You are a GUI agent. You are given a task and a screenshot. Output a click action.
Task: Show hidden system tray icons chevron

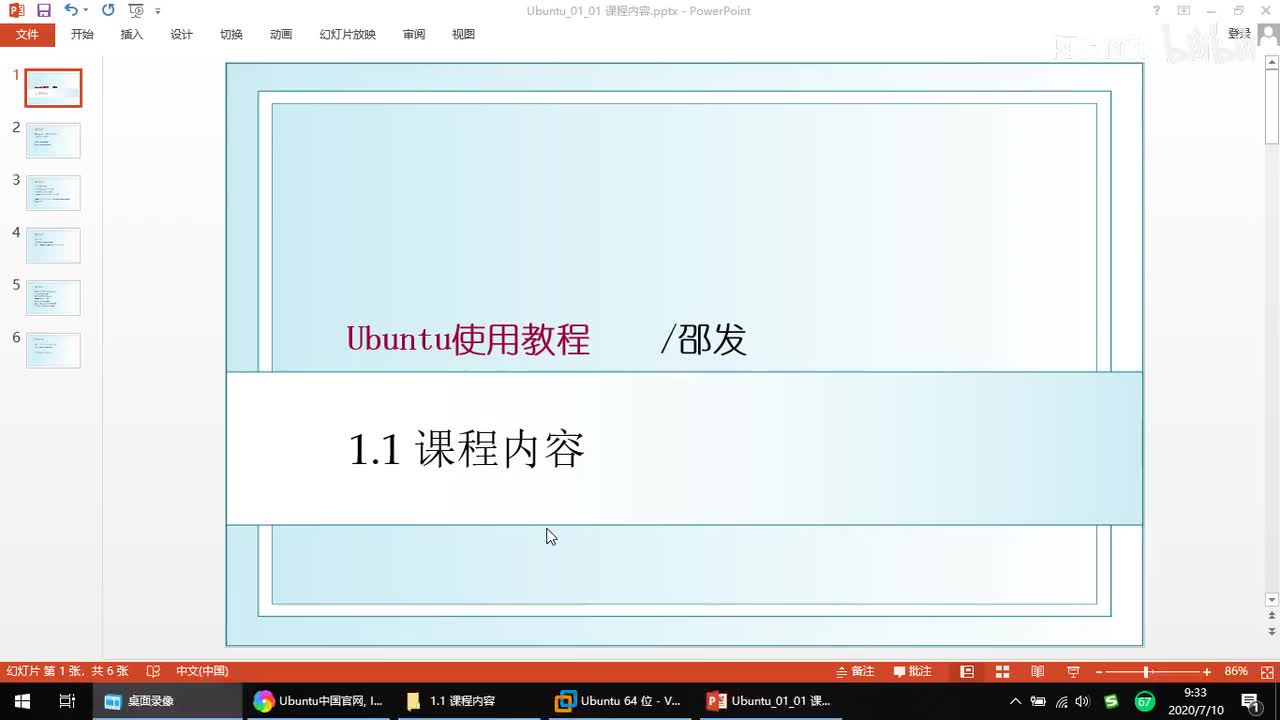[x=1016, y=701]
